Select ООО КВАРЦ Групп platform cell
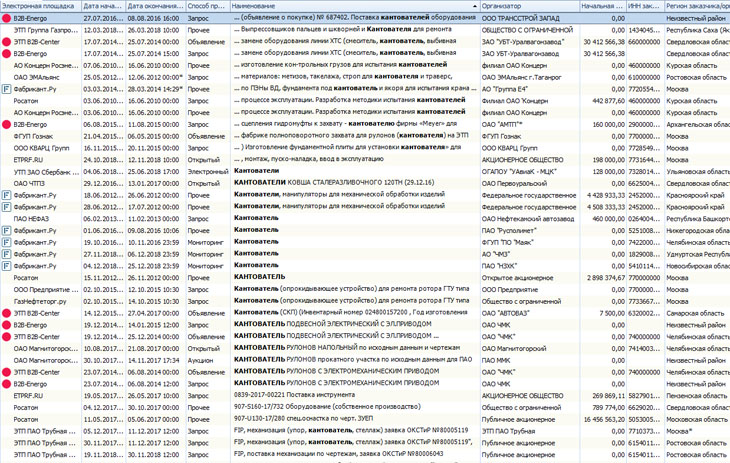The height and width of the screenshot is (463, 730). tap(41, 148)
